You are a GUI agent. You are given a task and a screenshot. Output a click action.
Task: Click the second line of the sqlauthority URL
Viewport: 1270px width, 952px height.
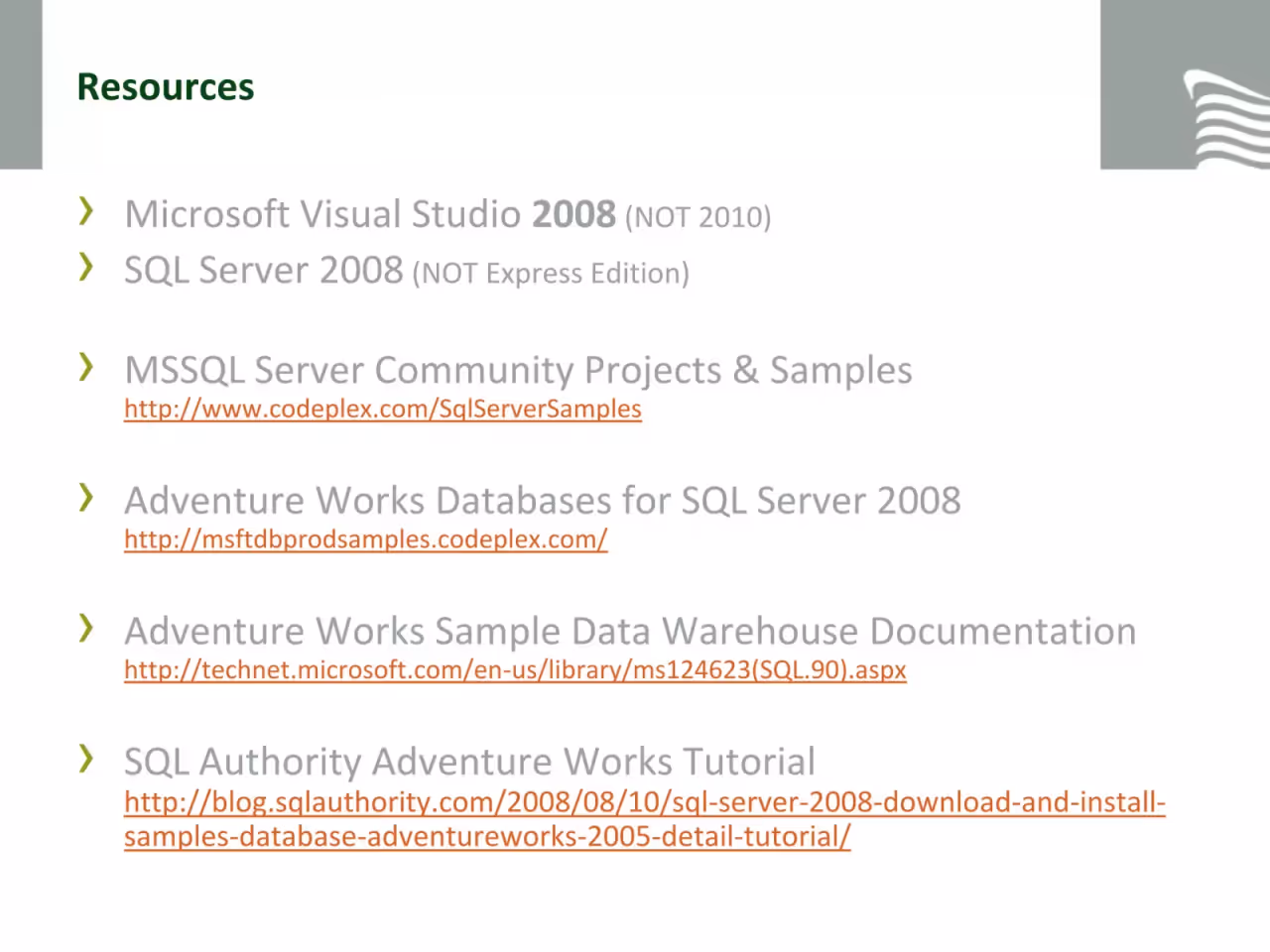pyautogui.click(x=487, y=836)
